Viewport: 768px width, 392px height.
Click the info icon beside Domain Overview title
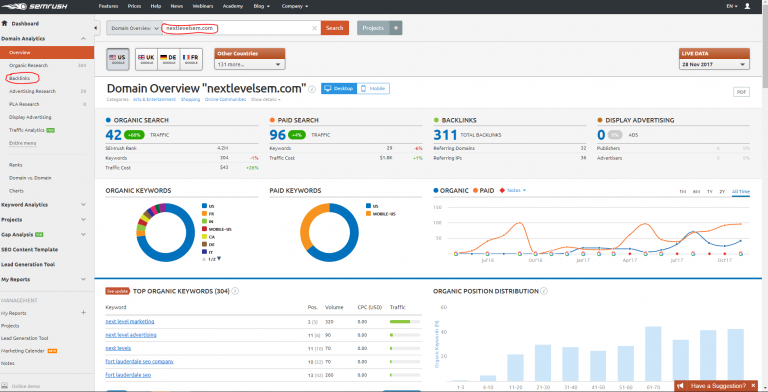(x=312, y=89)
